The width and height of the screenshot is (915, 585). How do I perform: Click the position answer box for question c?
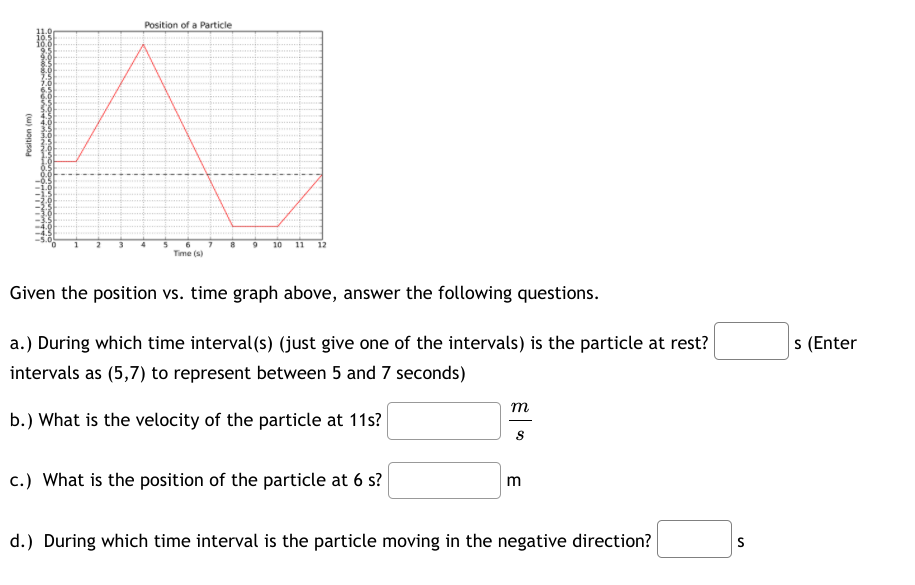click(x=444, y=480)
